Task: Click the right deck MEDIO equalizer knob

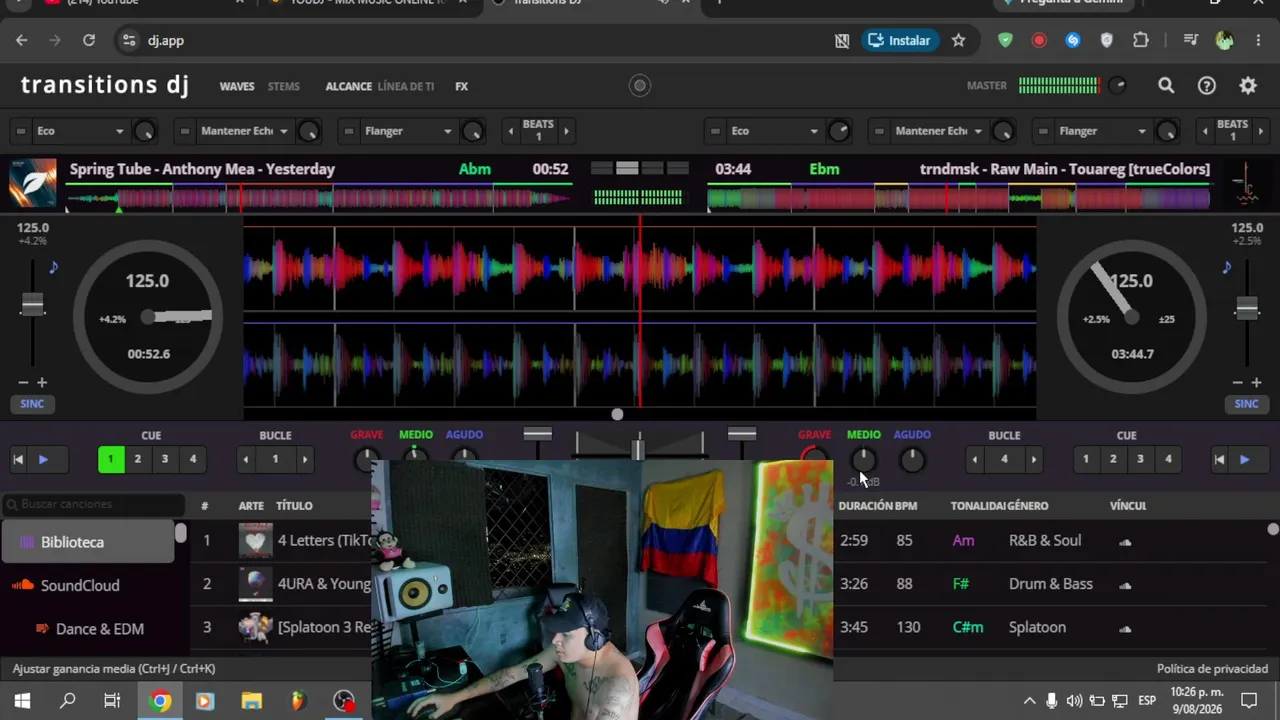Action: (x=863, y=460)
